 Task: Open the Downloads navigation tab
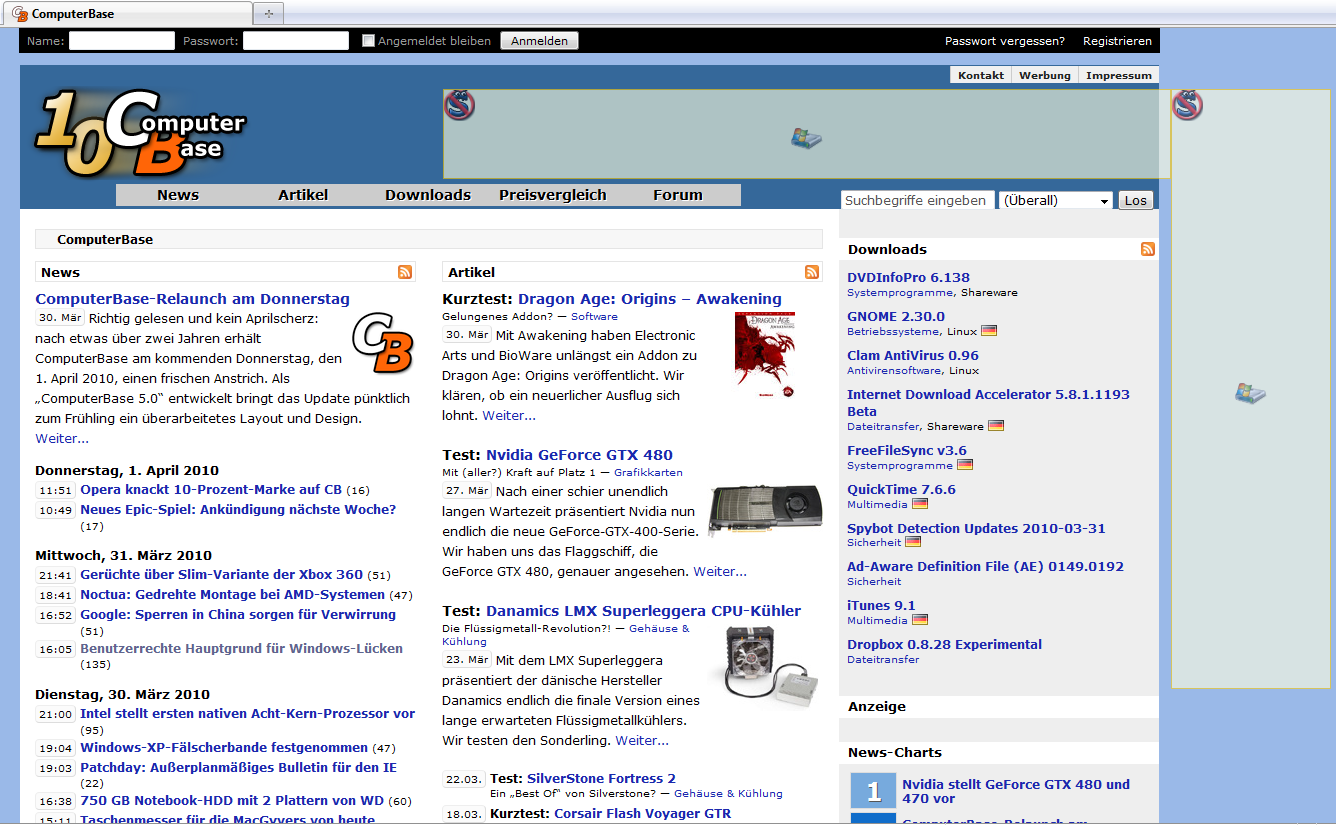(428, 195)
